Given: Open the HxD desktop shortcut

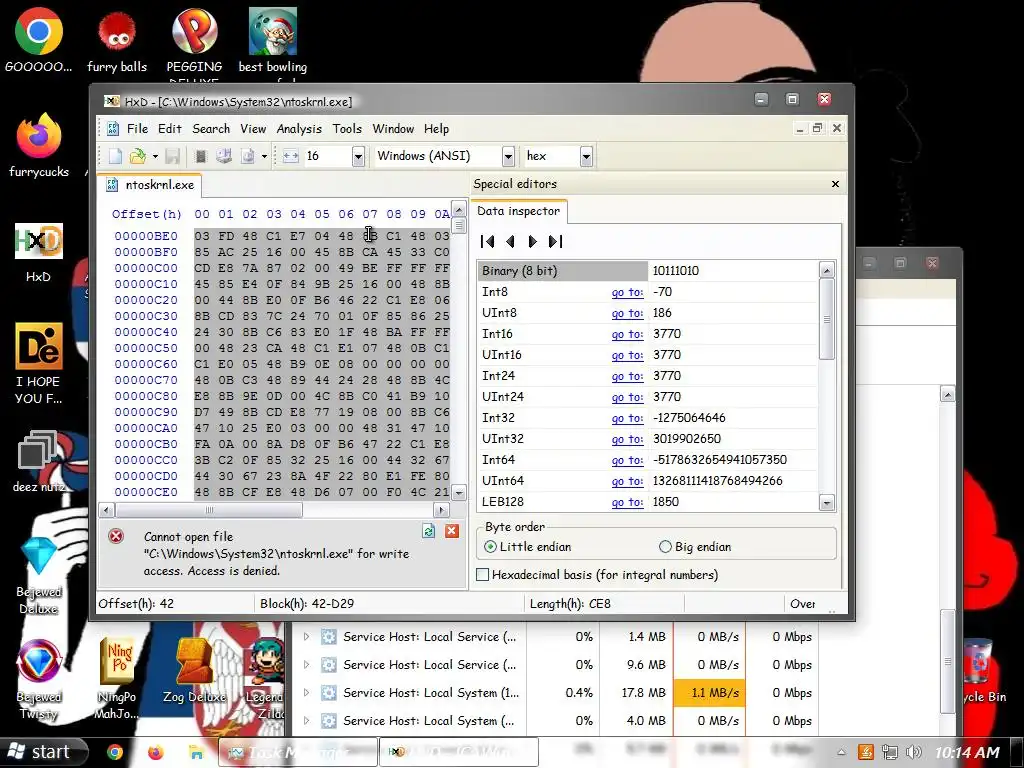Looking at the screenshot, I should pyautogui.click(x=39, y=253).
